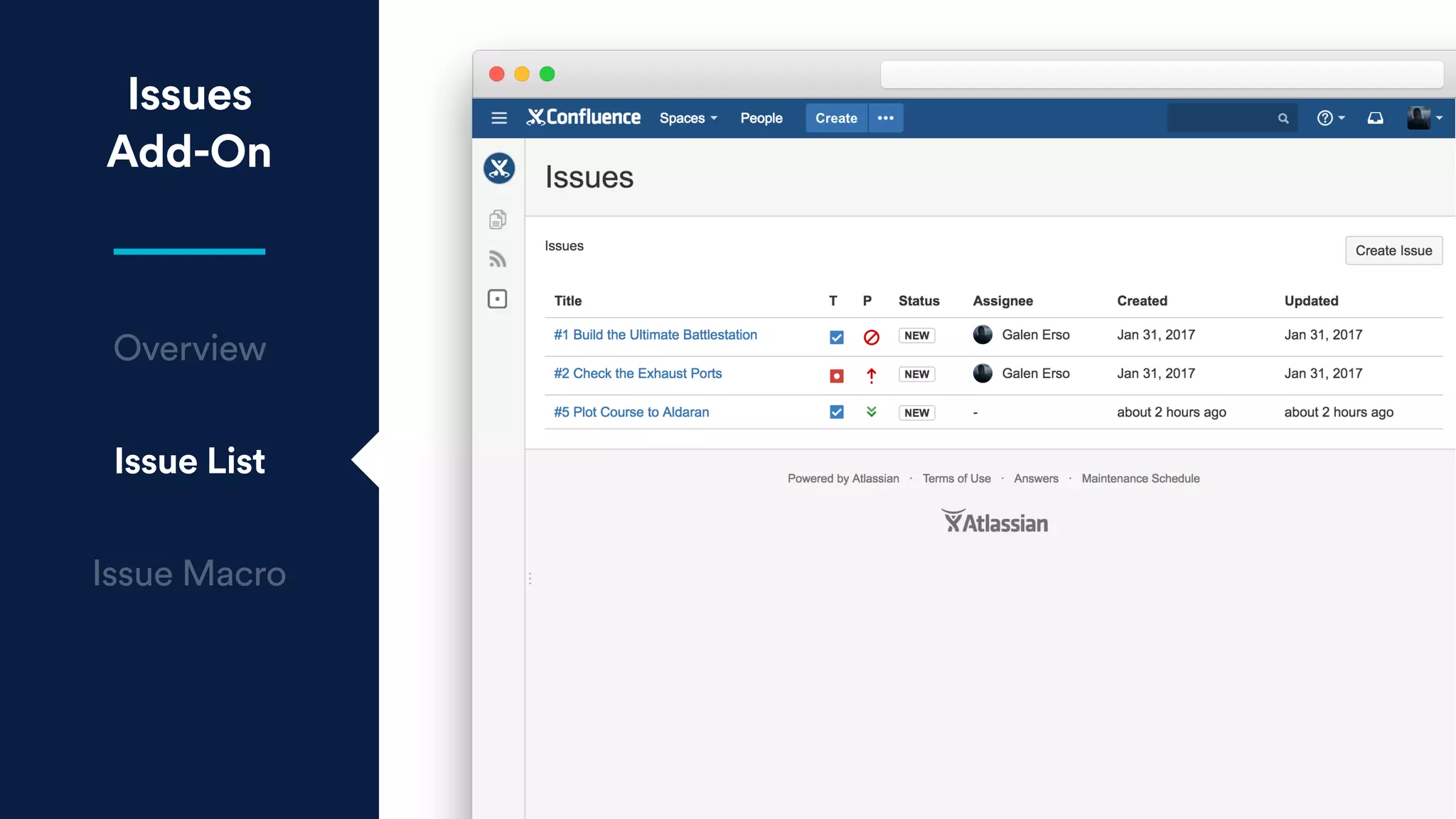Image resolution: width=1456 pixels, height=819 pixels.
Task: Click the Atlassian footer logo
Action: tap(995, 522)
